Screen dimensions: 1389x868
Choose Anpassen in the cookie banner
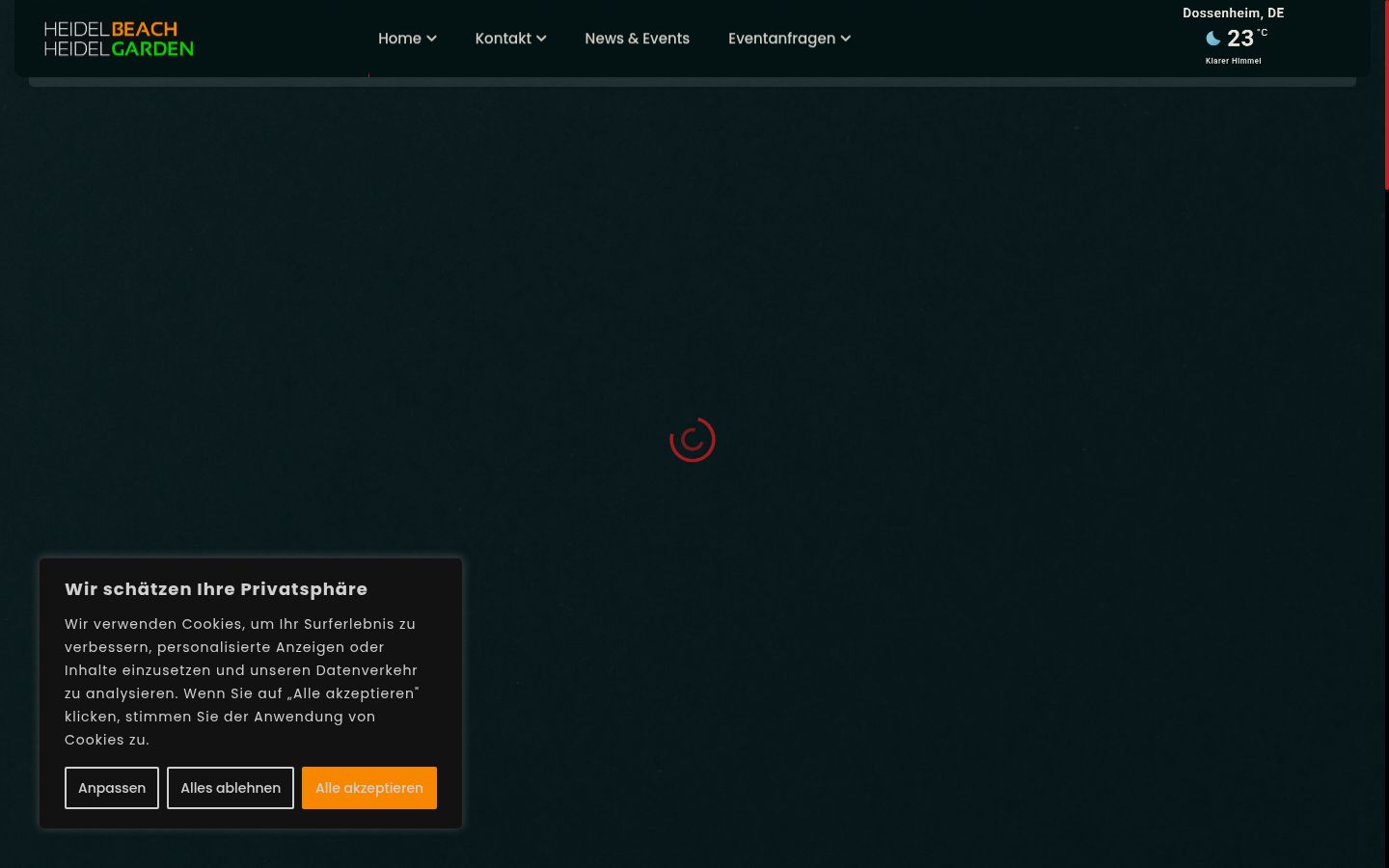pos(112,788)
